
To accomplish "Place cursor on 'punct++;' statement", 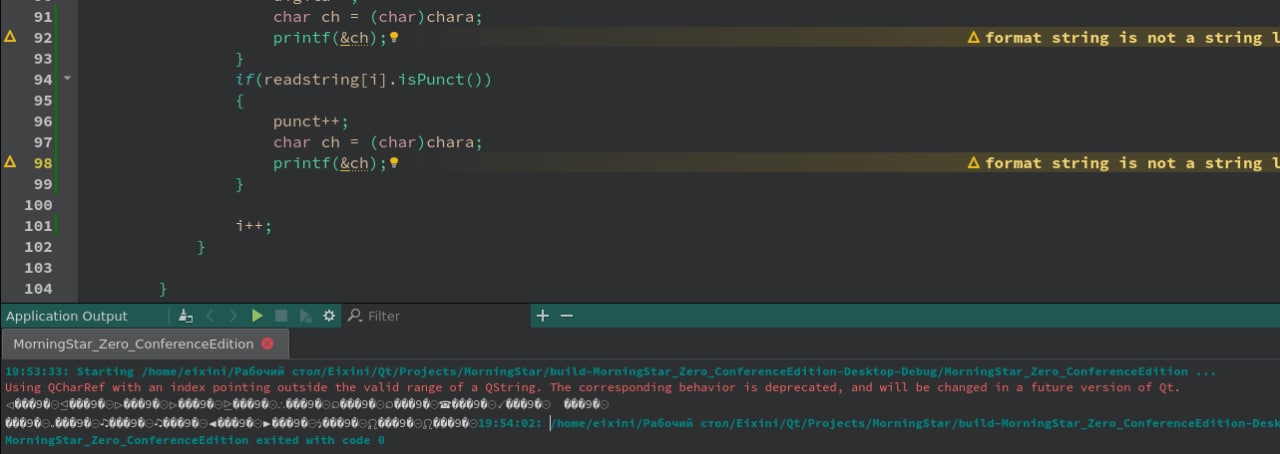I will point(311,121).
